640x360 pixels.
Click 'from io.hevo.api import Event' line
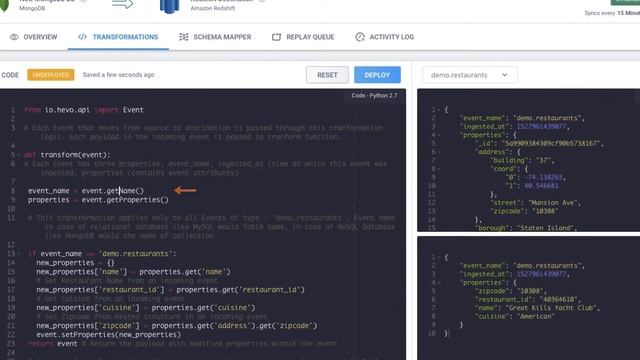click(84, 110)
